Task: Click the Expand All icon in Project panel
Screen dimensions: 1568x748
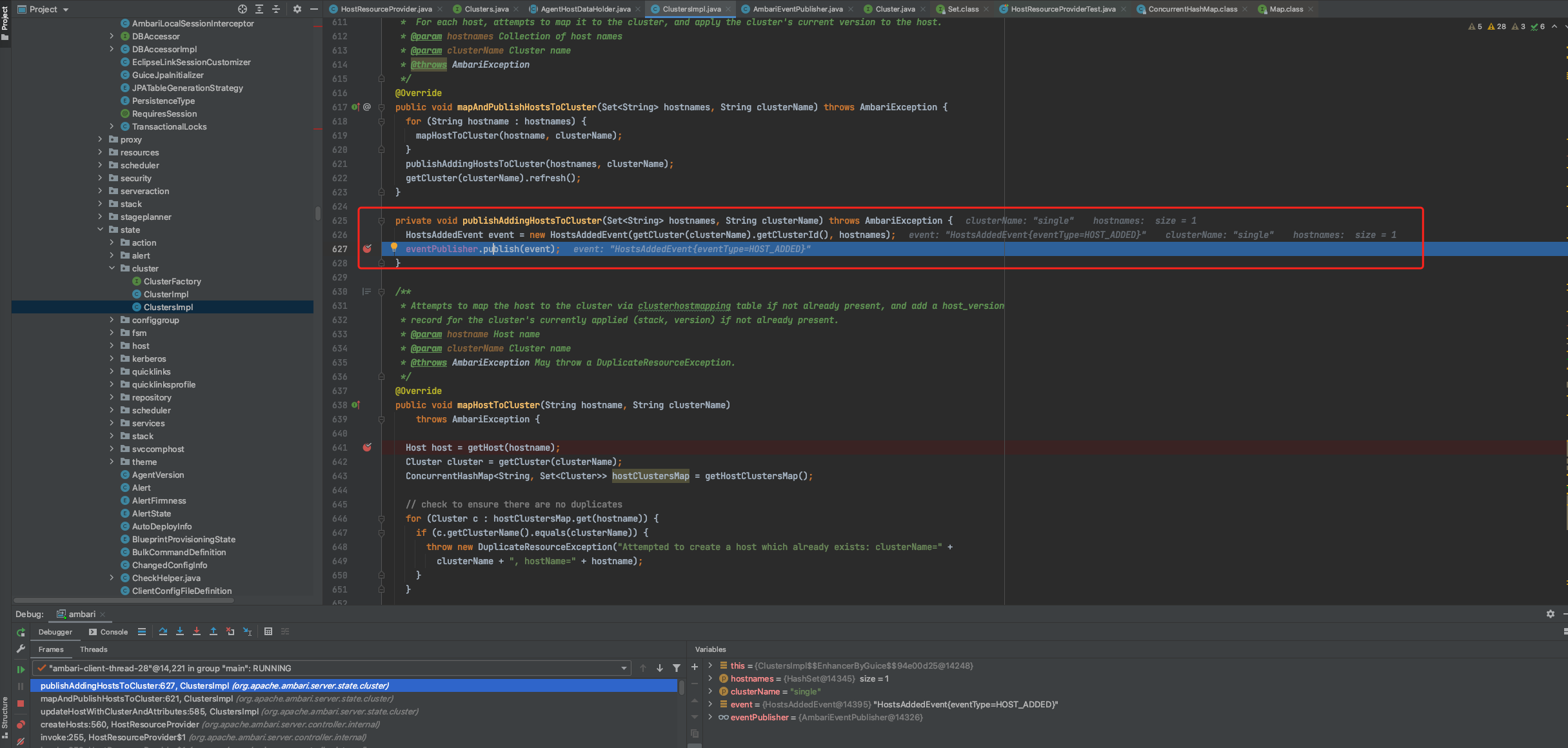Action: pos(259,9)
